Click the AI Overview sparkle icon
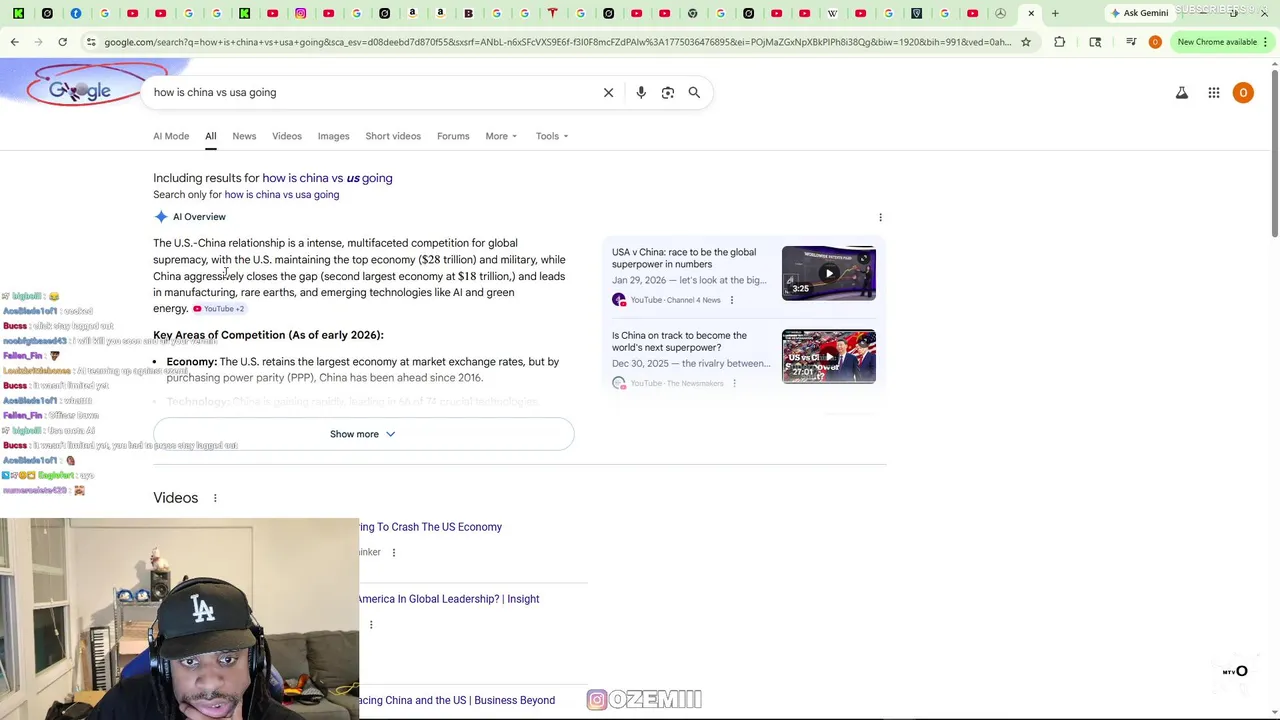Image resolution: width=1280 pixels, height=720 pixels. point(161,217)
